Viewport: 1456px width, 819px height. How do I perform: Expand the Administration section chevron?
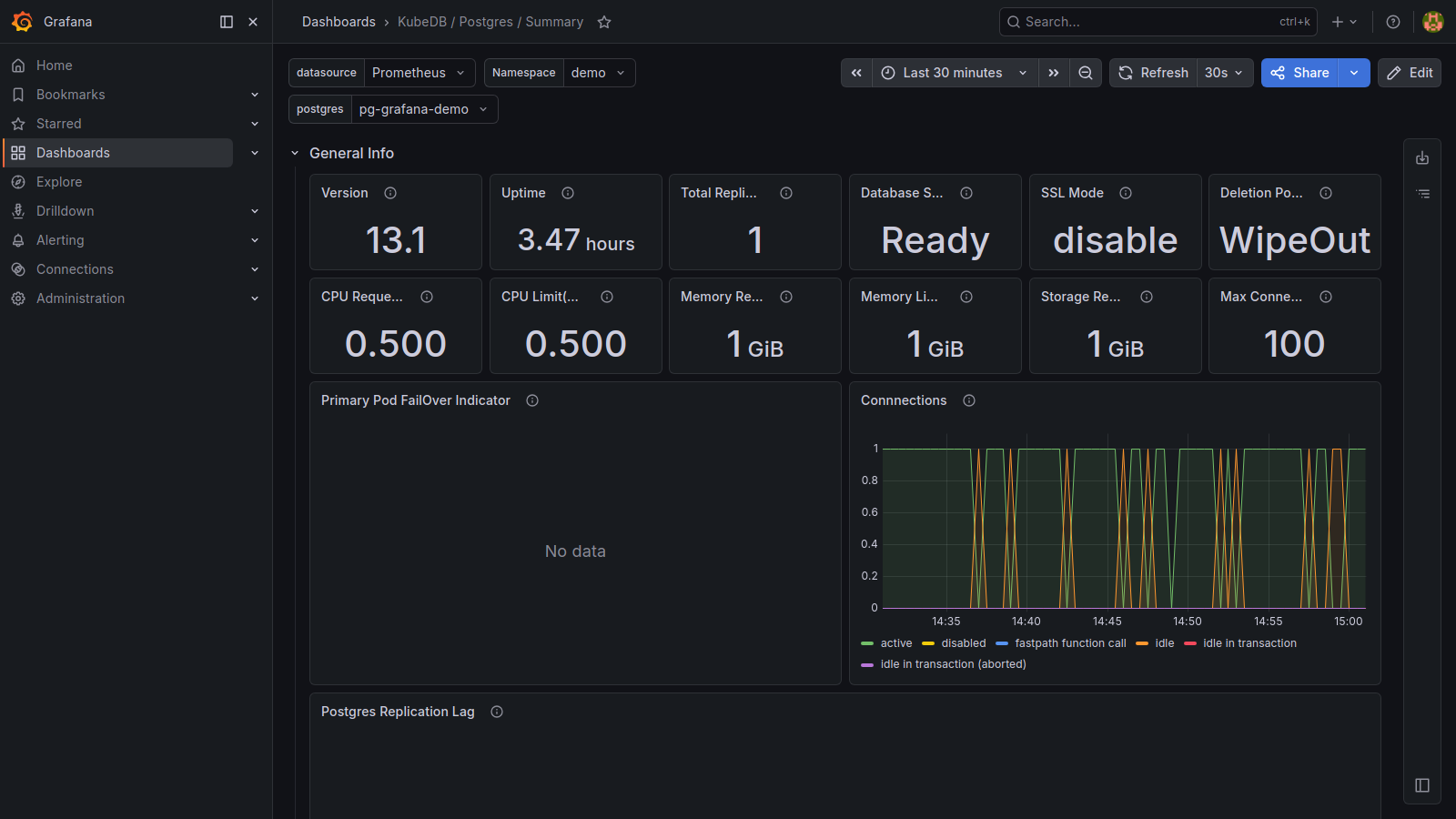[x=255, y=298]
